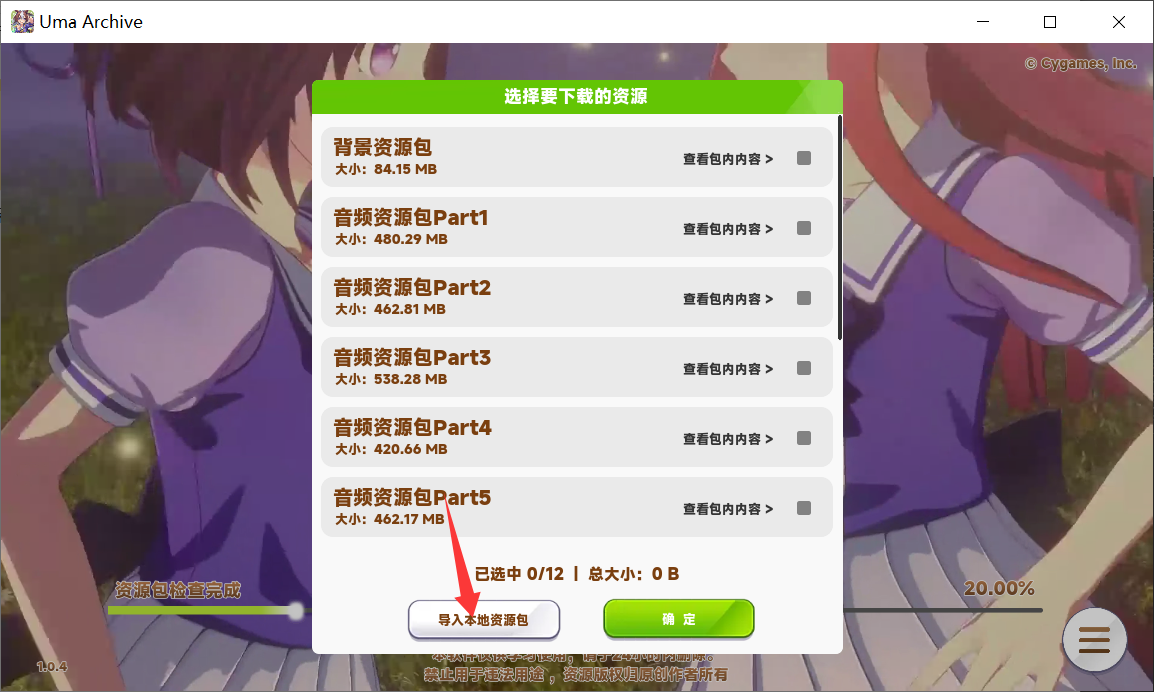This screenshot has width=1154, height=692.
Task: Click the 导入本地资源包 button
Action: tap(484, 619)
